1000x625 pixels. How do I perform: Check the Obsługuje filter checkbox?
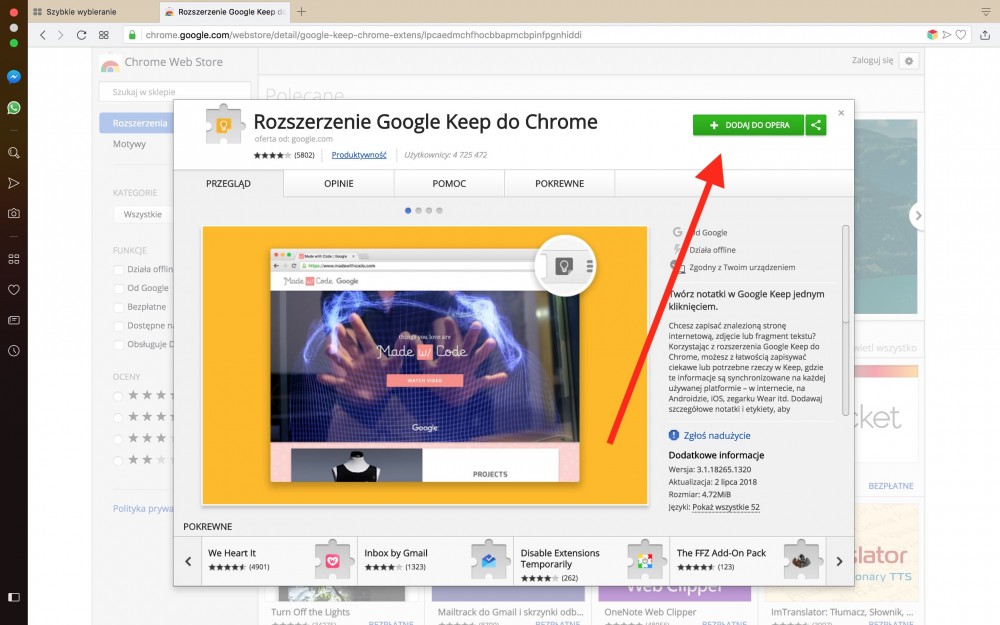tap(118, 344)
